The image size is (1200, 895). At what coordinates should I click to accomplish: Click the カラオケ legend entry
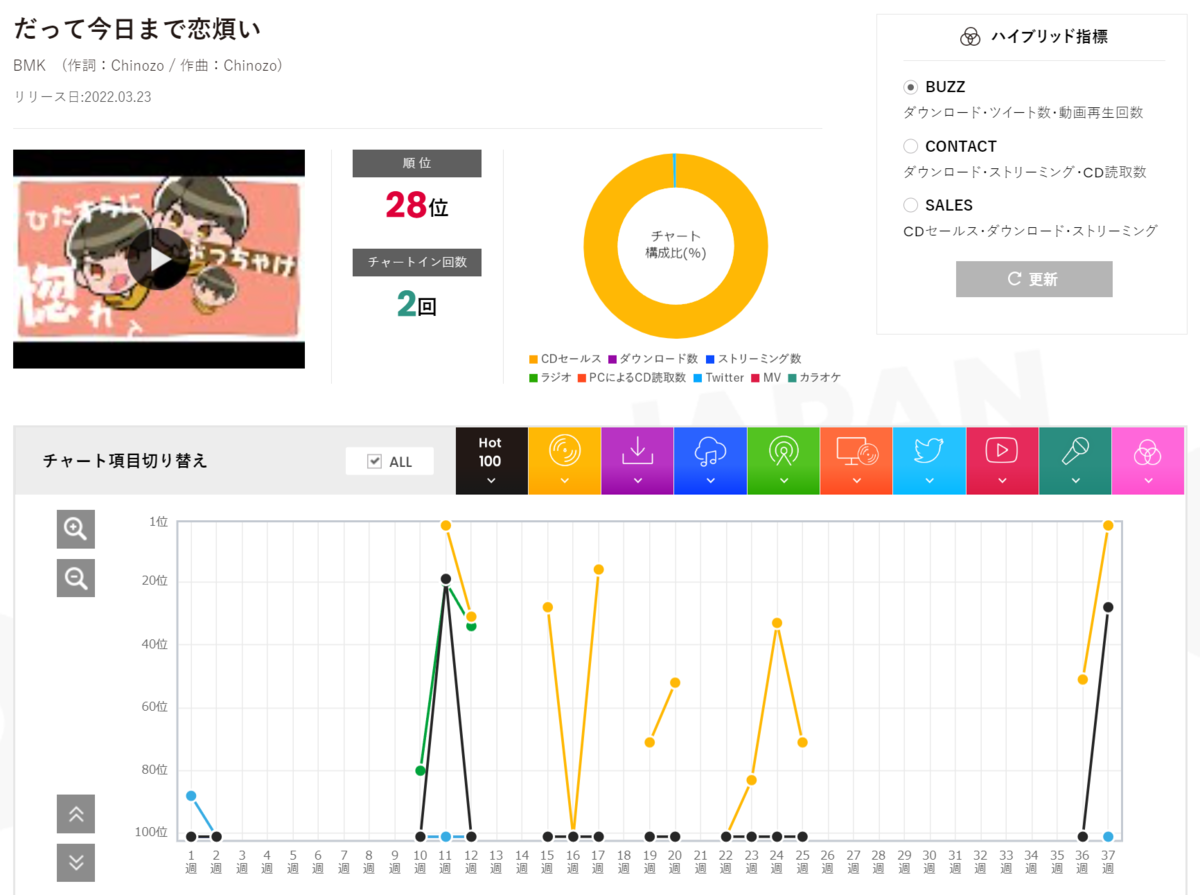point(814,378)
